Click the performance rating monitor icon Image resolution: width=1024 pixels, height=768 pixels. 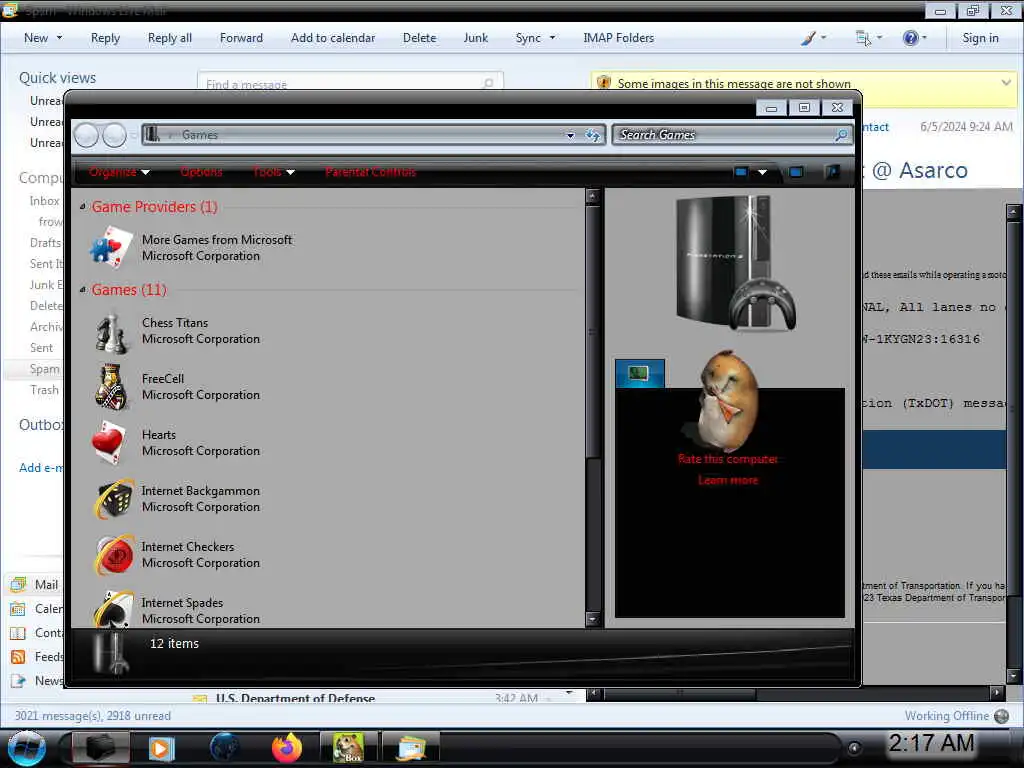pyautogui.click(x=639, y=374)
